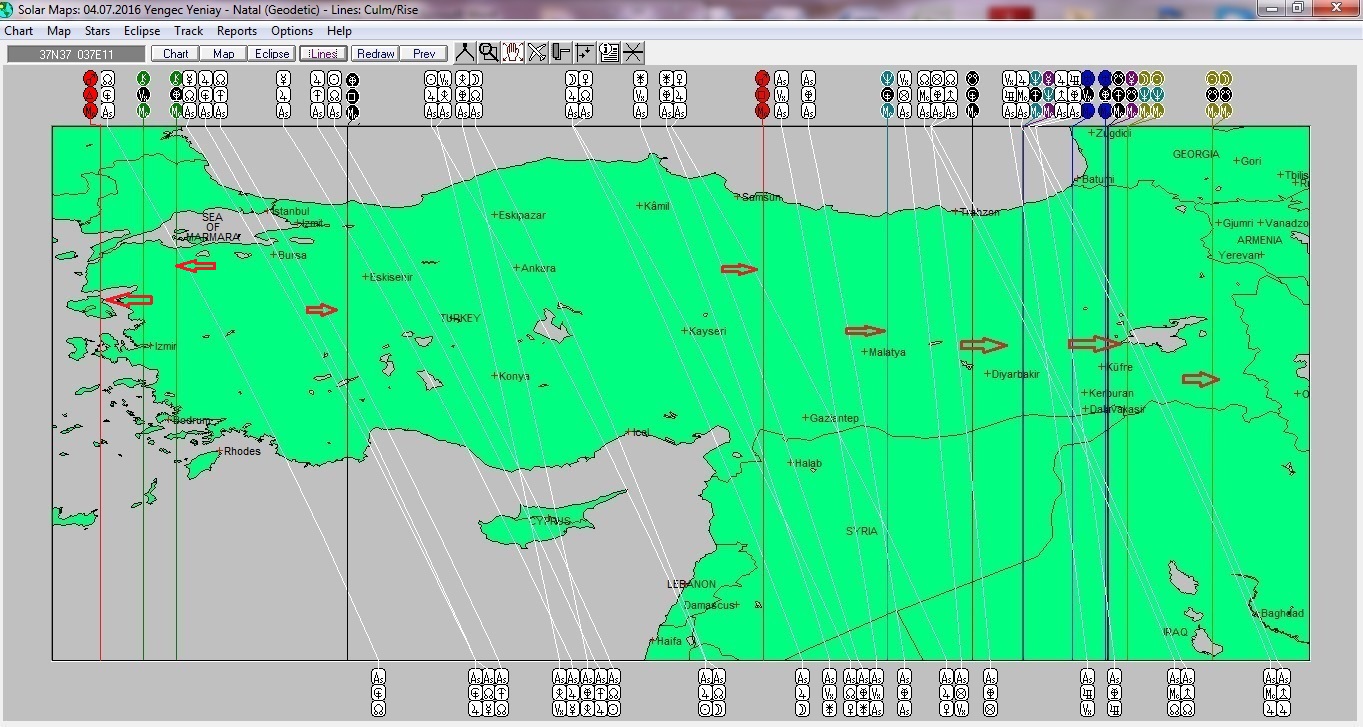Click the Ankara city marker on map
This screenshot has height=727, width=1363.
(517, 268)
